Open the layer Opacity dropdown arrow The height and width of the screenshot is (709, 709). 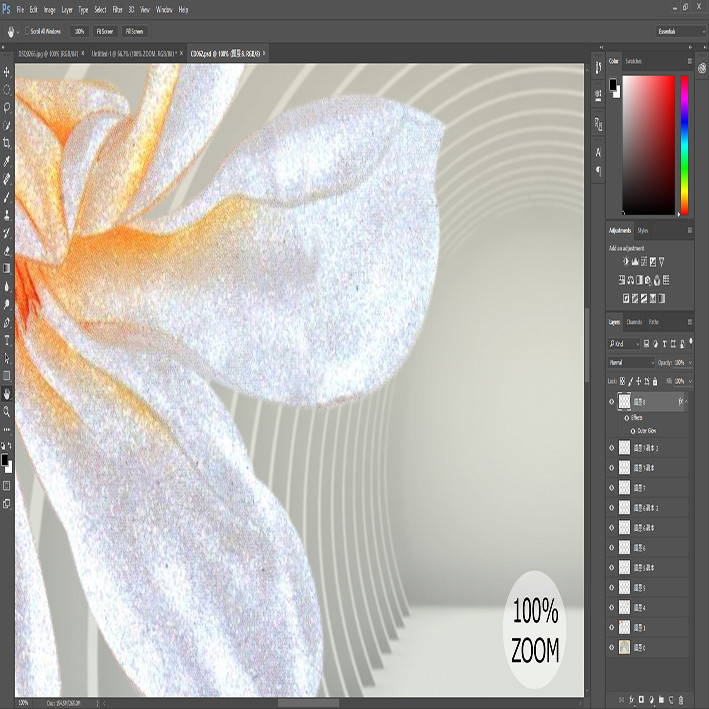[690, 363]
